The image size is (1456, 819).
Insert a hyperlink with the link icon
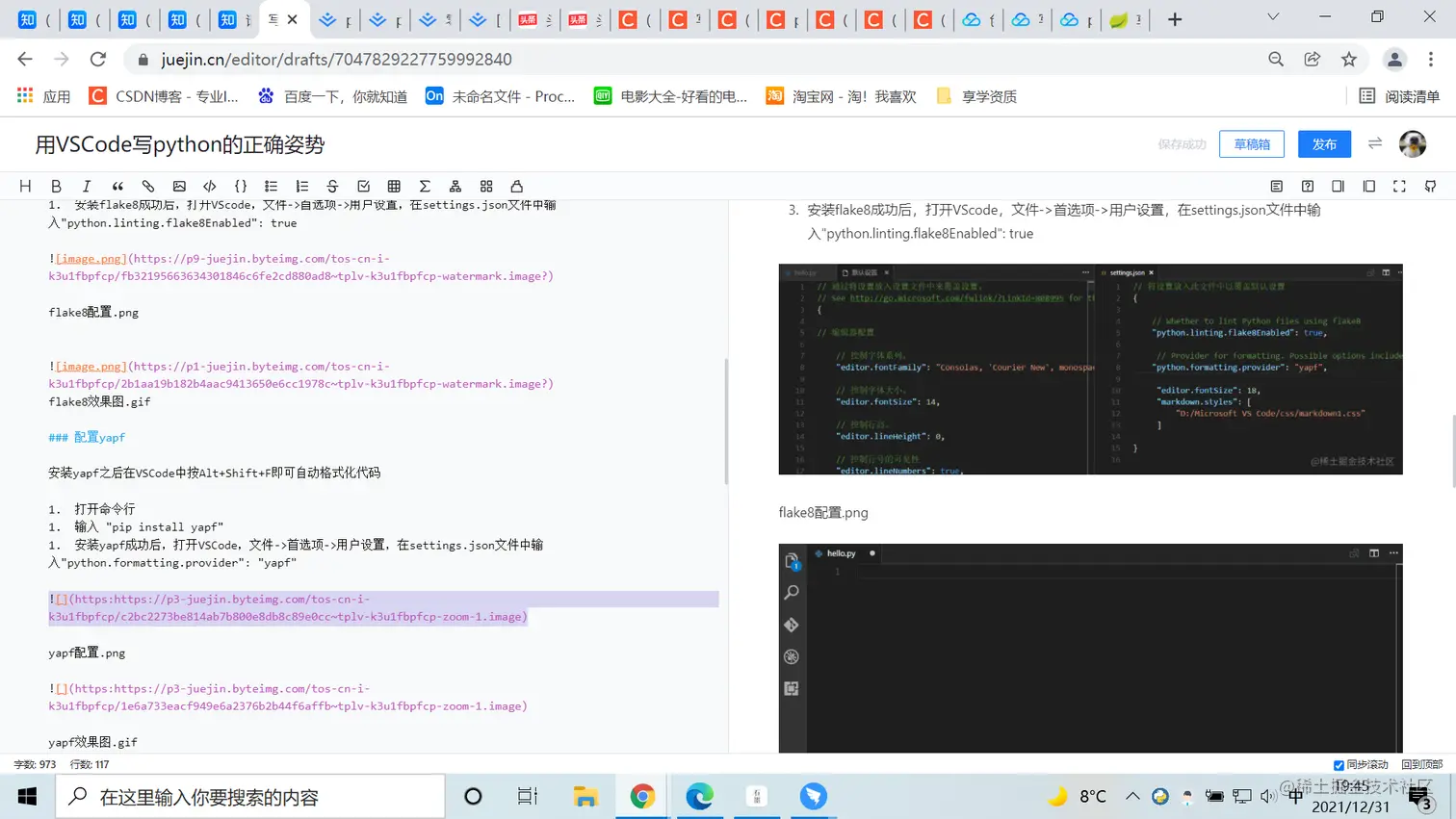tap(148, 186)
